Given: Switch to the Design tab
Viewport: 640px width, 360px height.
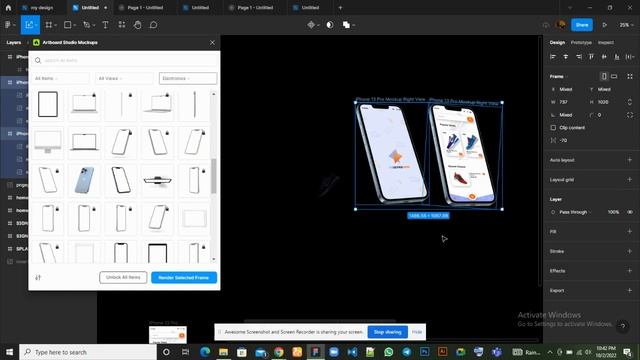Looking at the screenshot, I should coord(557,42).
